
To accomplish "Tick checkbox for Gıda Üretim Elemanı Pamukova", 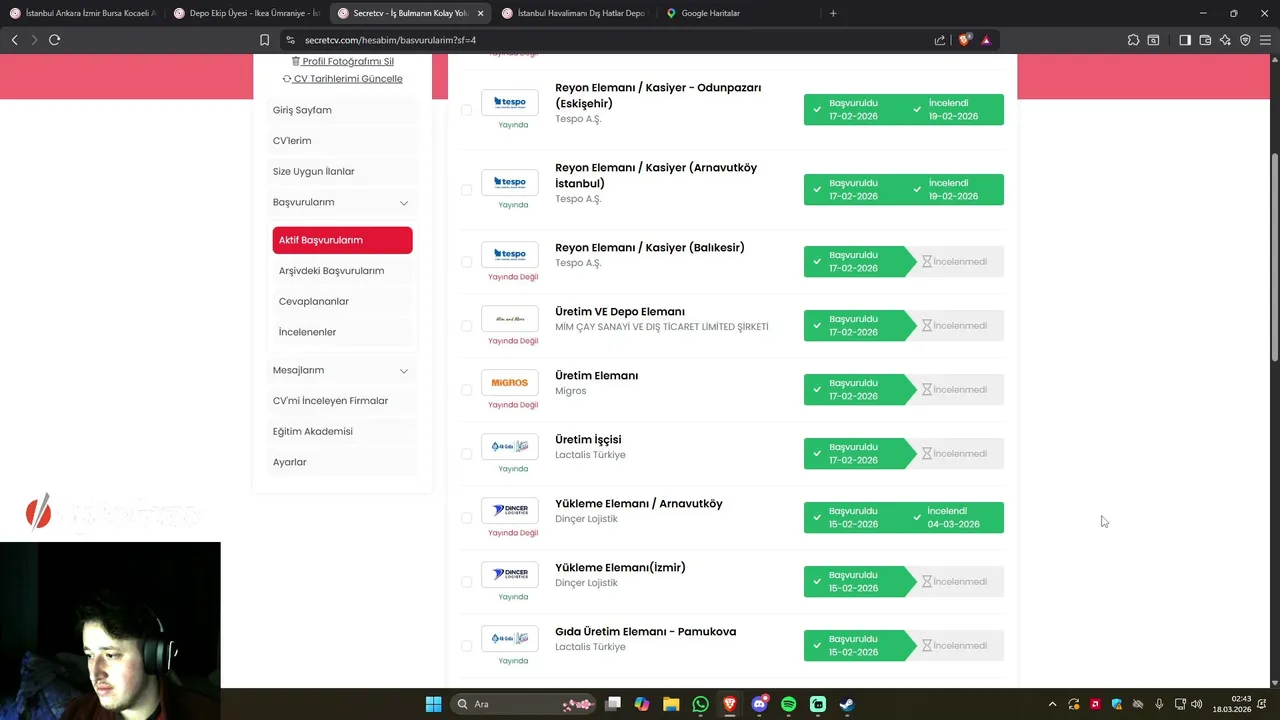I will [x=466, y=646].
